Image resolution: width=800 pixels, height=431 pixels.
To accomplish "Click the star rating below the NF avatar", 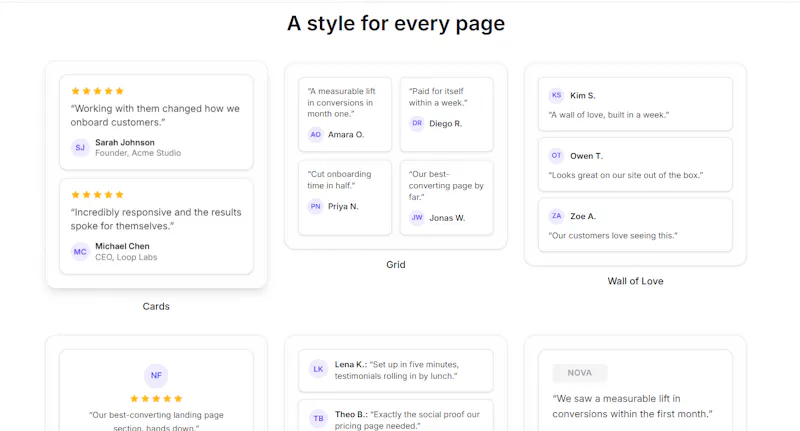I will click(156, 399).
